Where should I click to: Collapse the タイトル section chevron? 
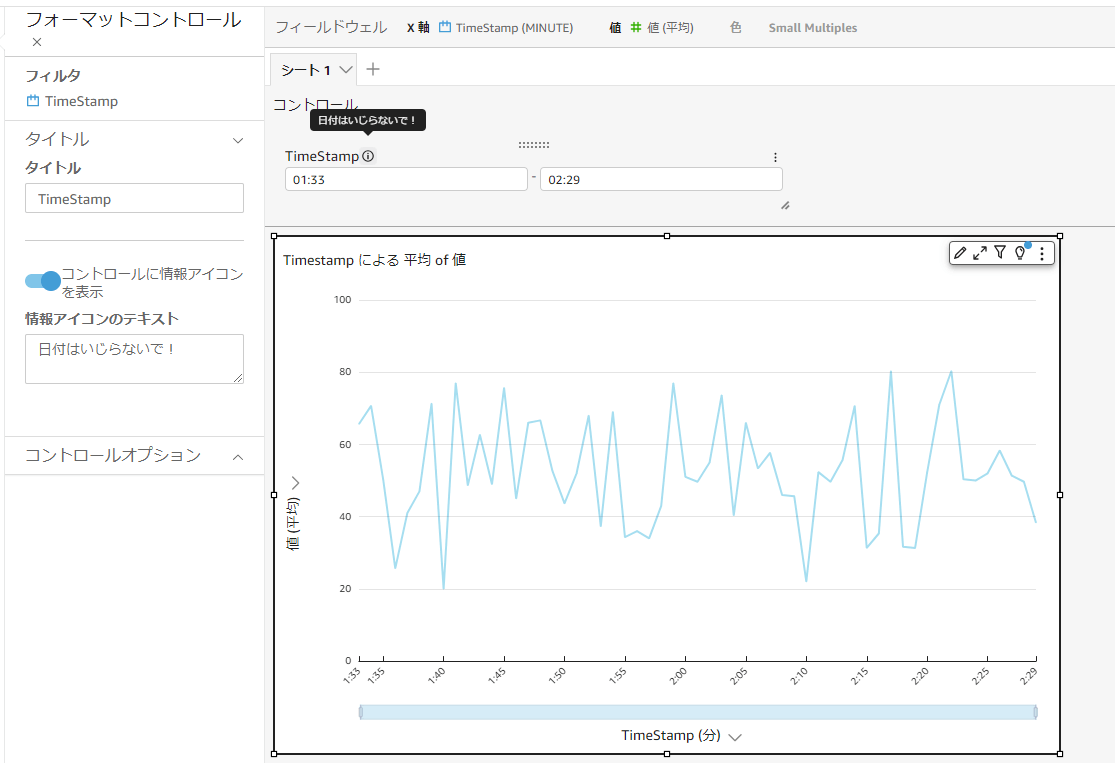point(238,140)
